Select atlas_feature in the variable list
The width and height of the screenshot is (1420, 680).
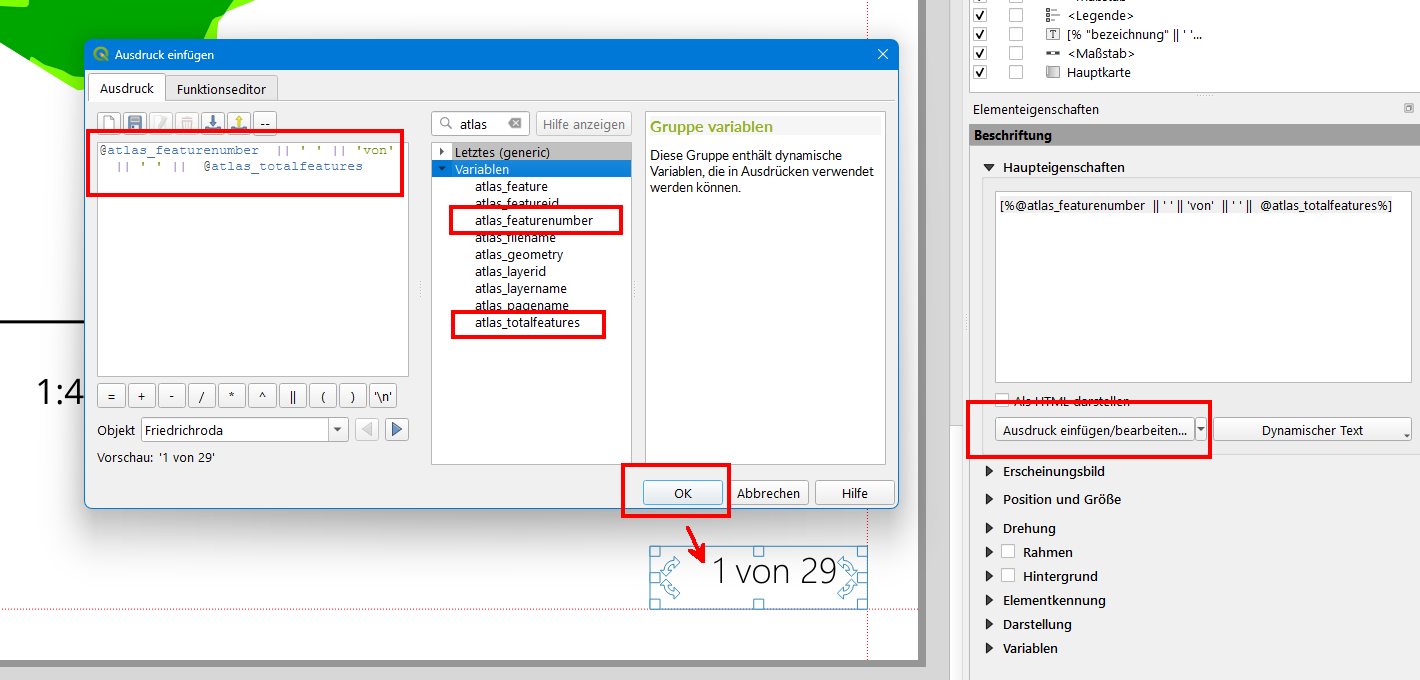(511, 186)
